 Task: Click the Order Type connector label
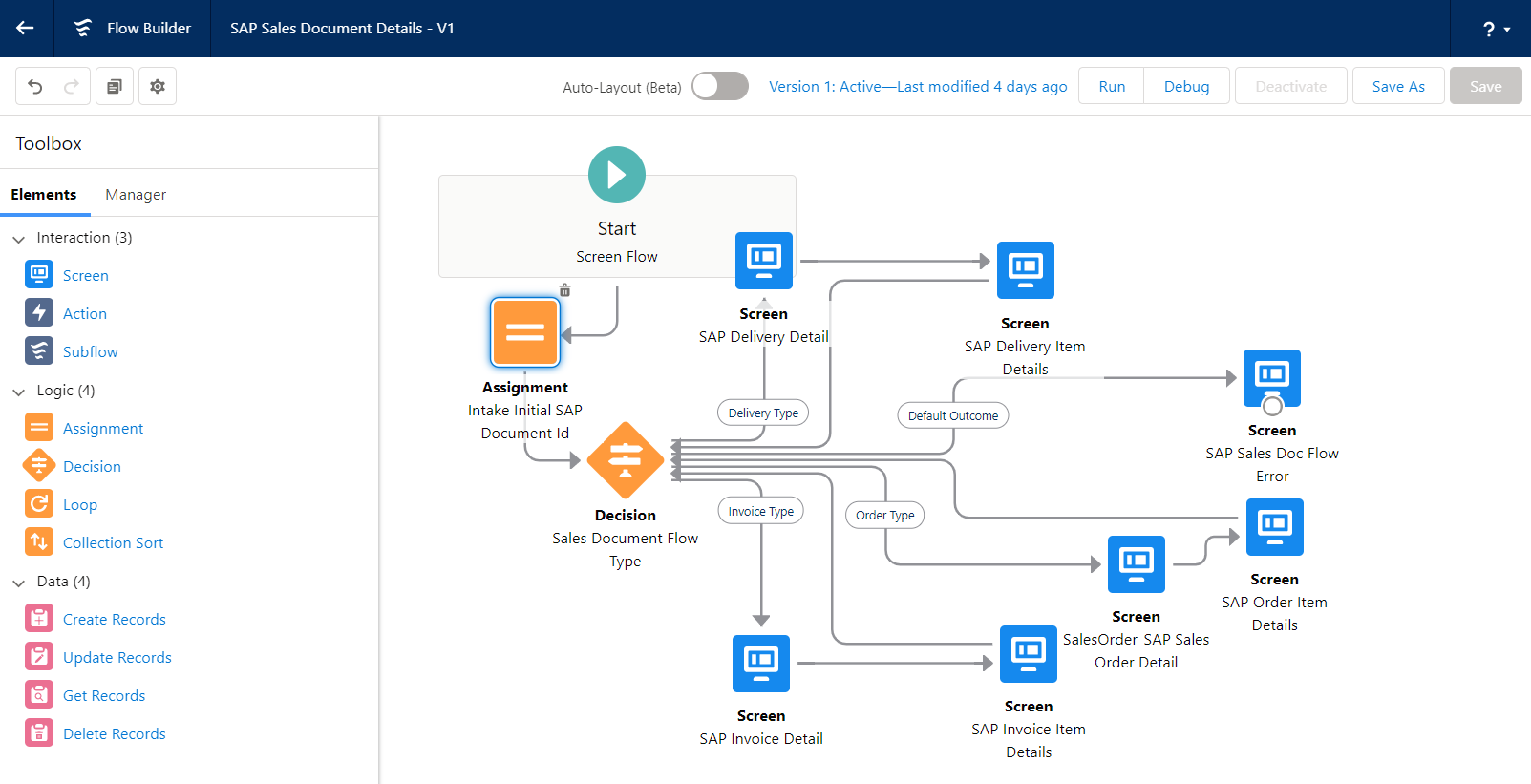885,515
